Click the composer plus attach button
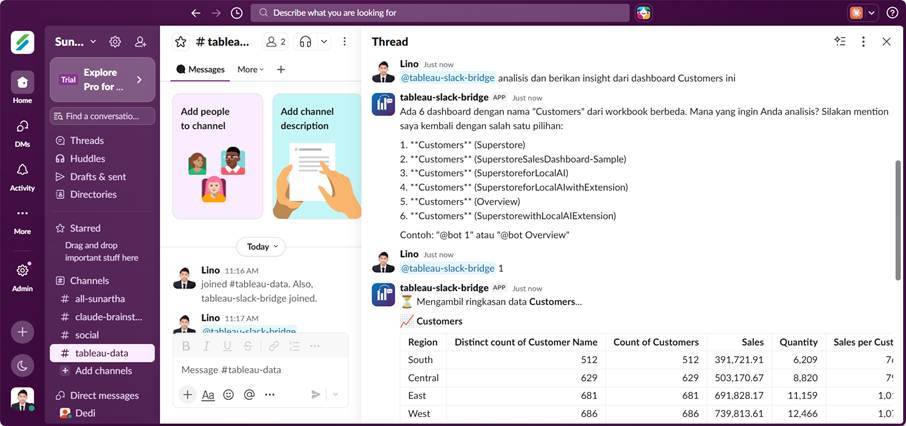906x426 pixels. tap(187, 395)
